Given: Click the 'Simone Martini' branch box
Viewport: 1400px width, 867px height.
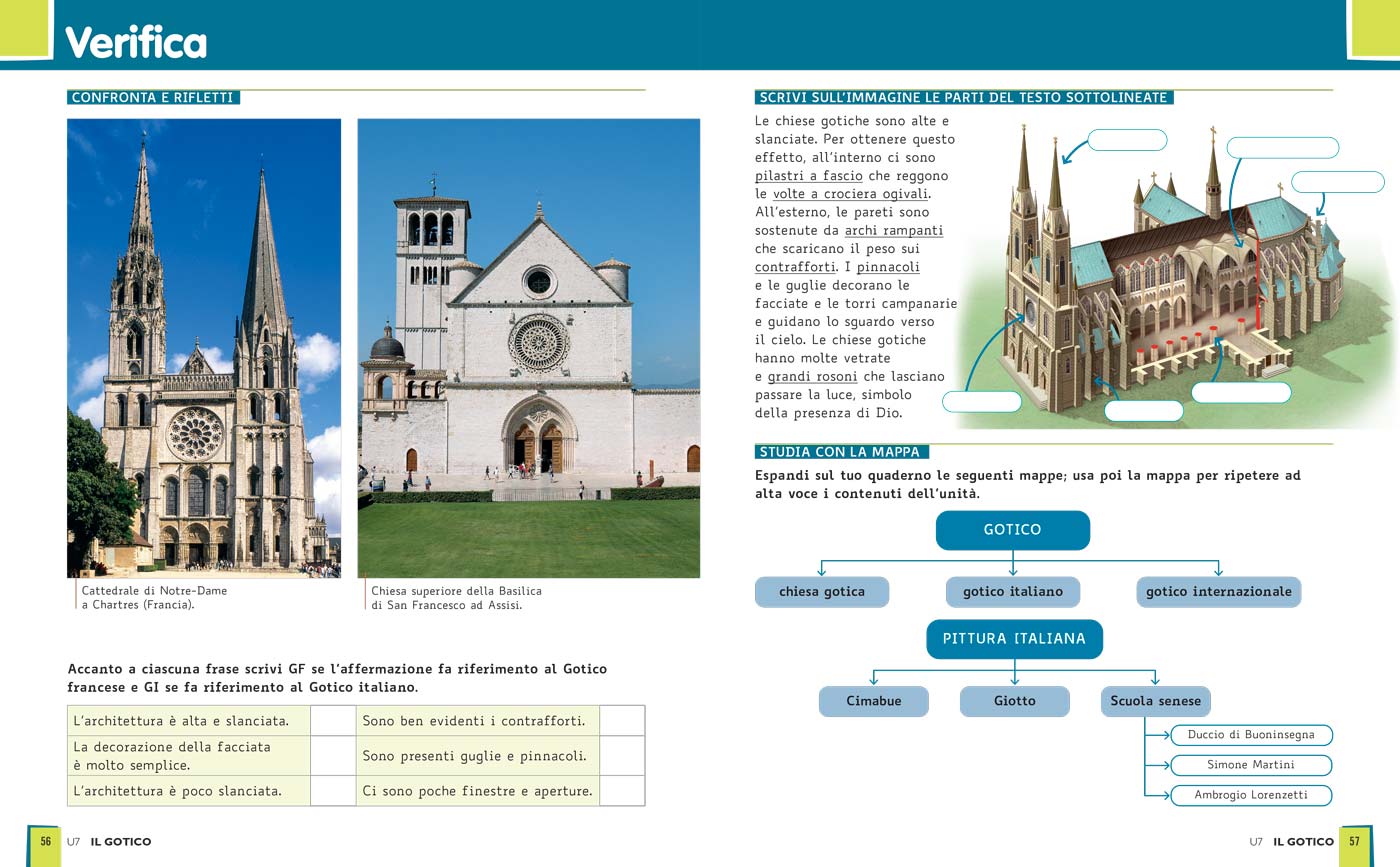Looking at the screenshot, I should coord(1251,765).
